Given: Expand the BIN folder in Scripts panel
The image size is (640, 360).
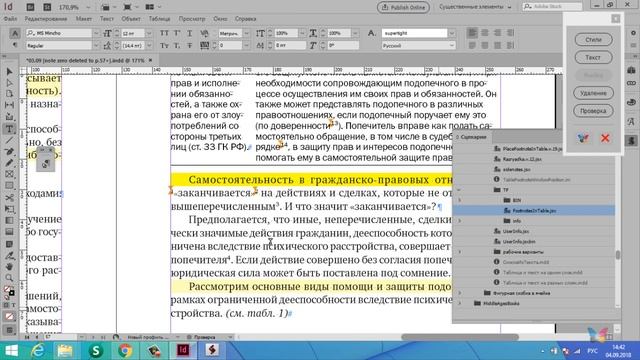Looking at the screenshot, I should click(x=460, y=200).
